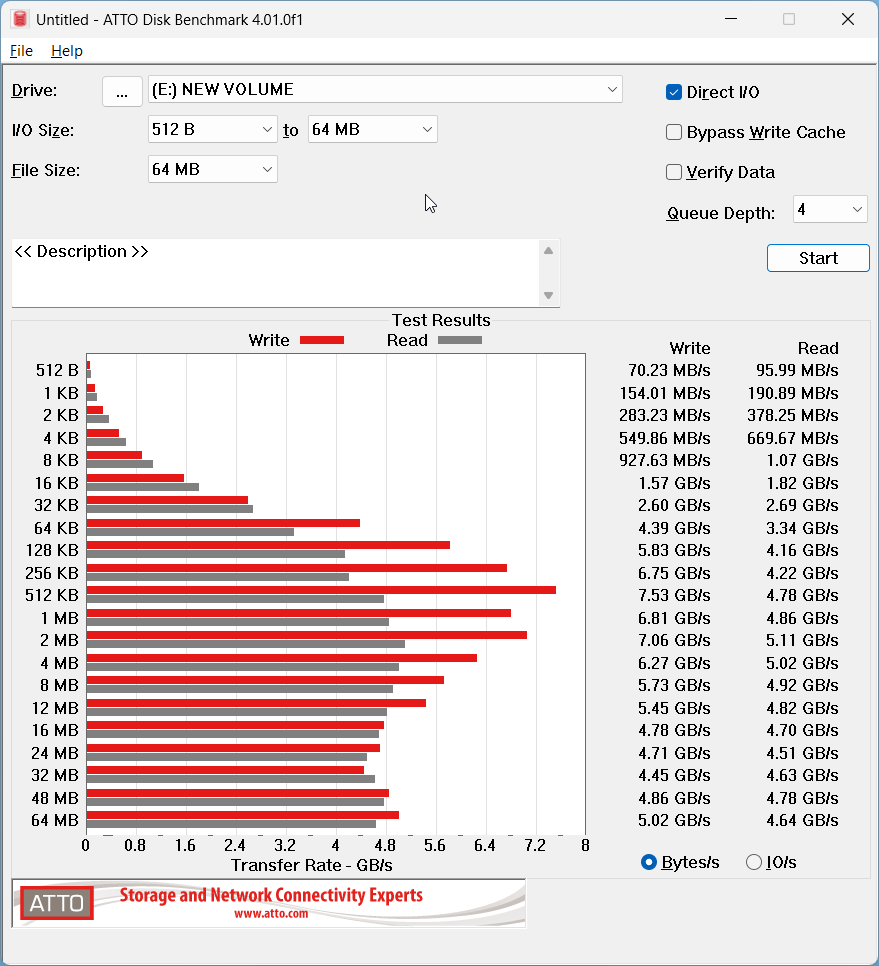Click the write value 927.63 MB/s

pos(665,460)
